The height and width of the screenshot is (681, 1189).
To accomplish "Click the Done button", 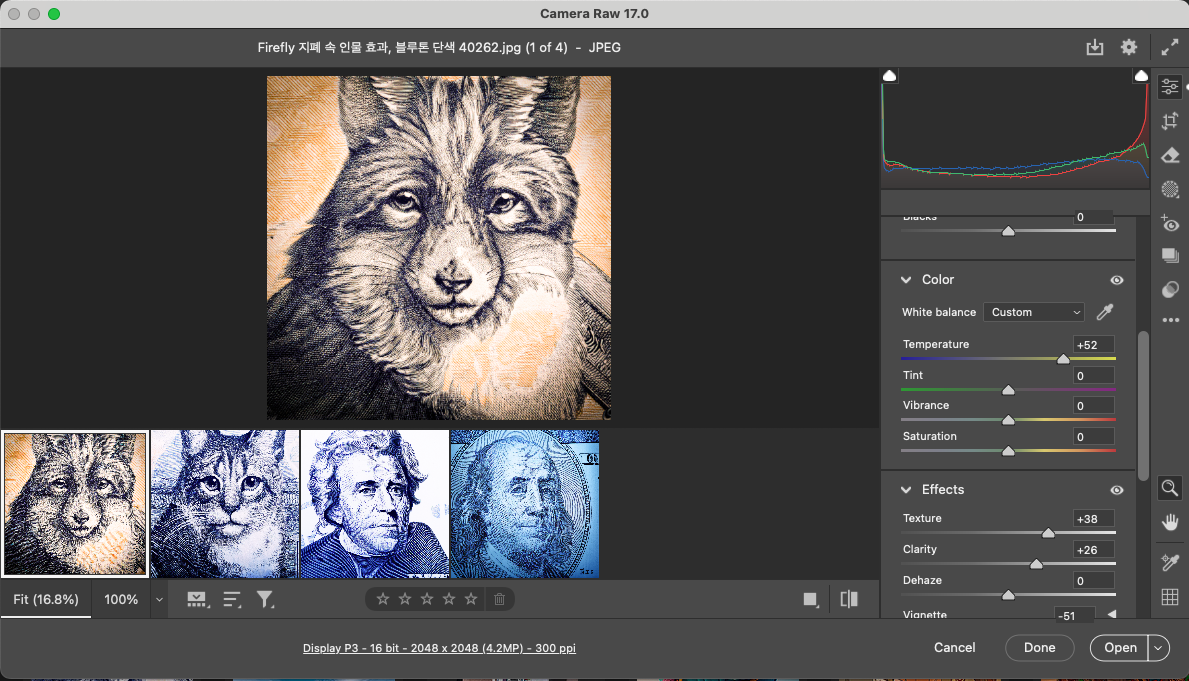I will [1040, 648].
